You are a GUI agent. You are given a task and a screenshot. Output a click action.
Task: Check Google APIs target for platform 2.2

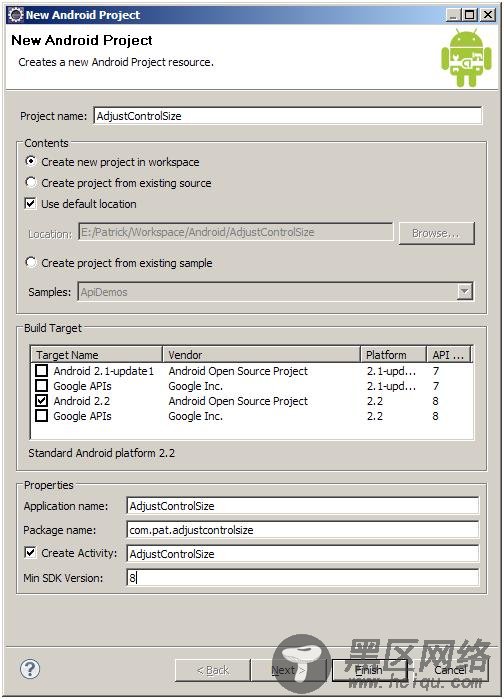click(41, 415)
